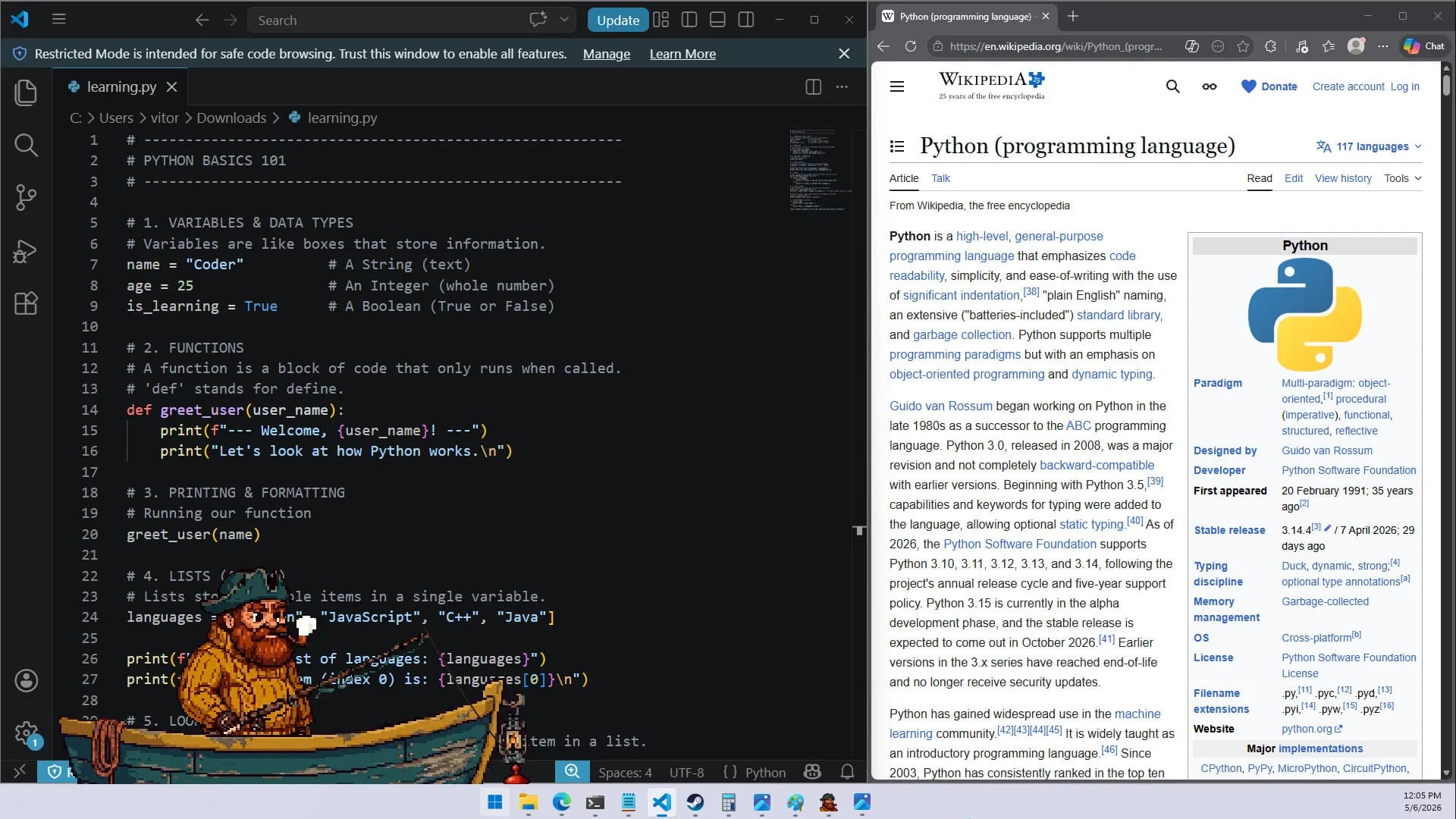Select the Python Wikipedia browser tab
The width and height of the screenshot is (1456, 819).
(x=965, y=16)
